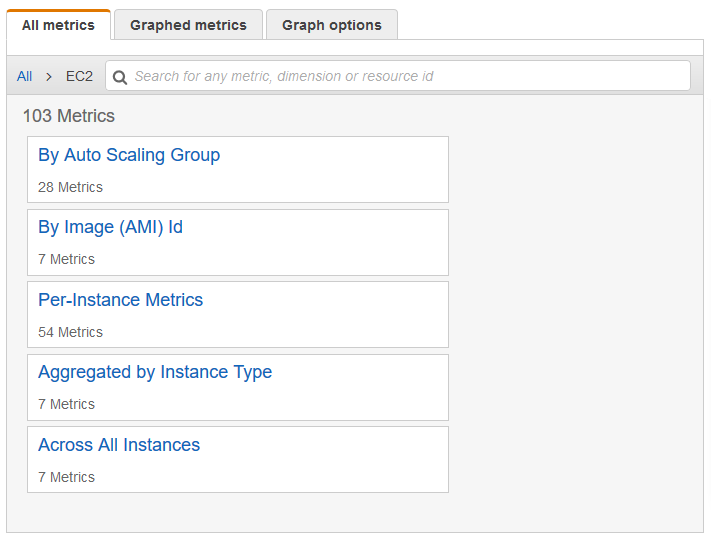Select the All metrics tab
Image resolution: width=714 pixels, height=542 pixels.
pyautogui.click(x=58, y=25)
